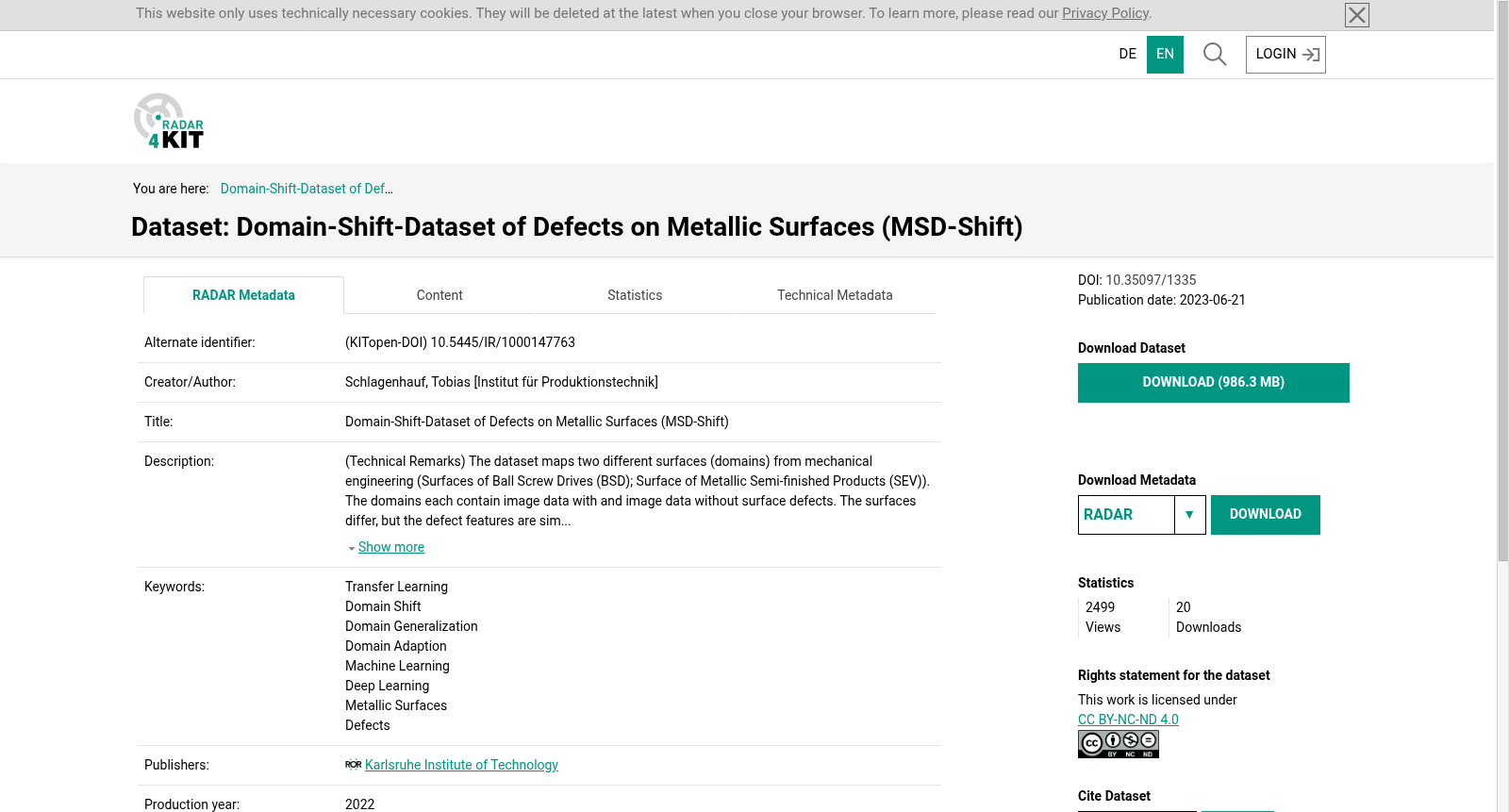
Task: Click the production year 2022 value
Action: (359, 804)
